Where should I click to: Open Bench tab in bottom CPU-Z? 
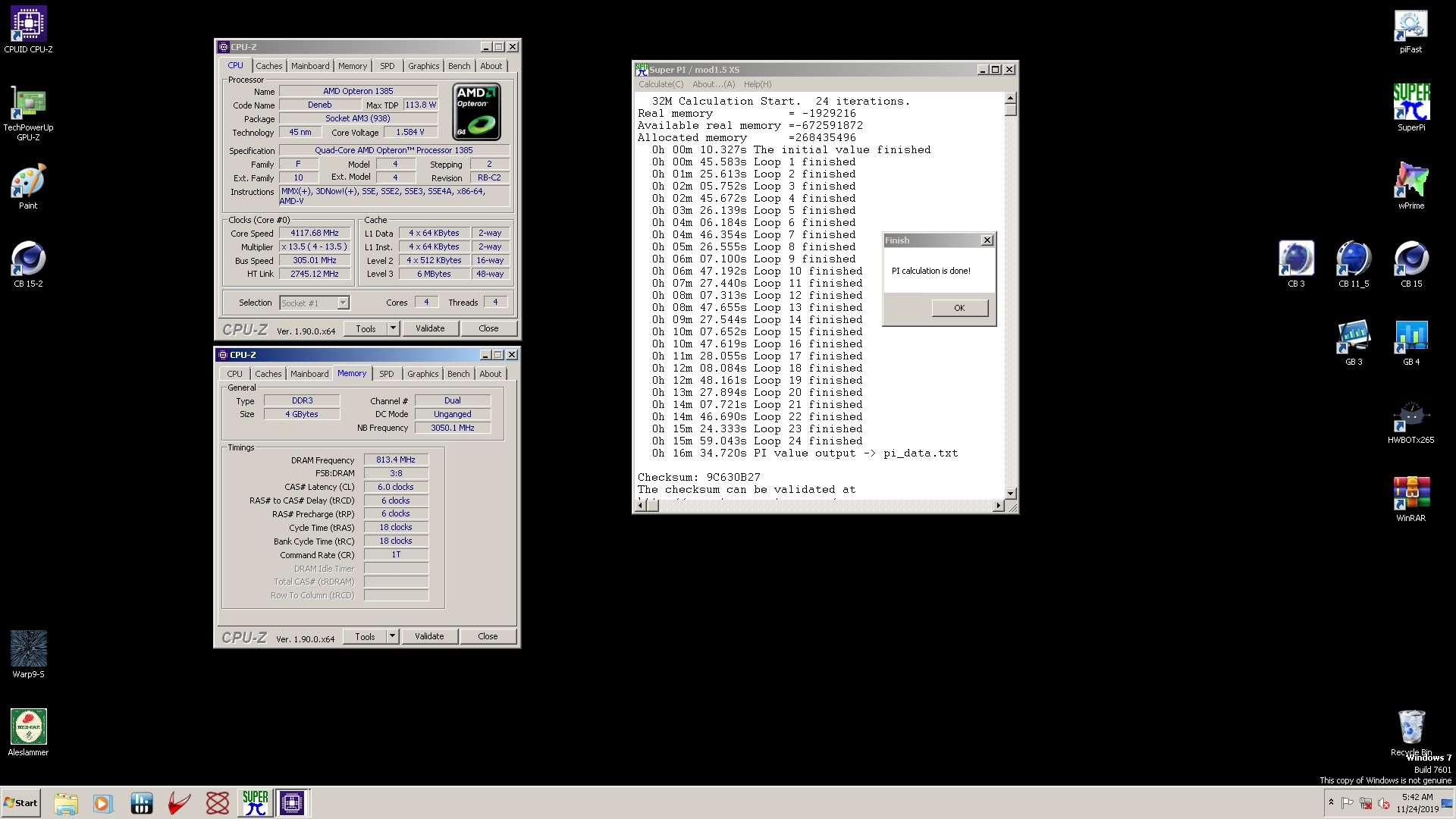(x=458, y=374)
